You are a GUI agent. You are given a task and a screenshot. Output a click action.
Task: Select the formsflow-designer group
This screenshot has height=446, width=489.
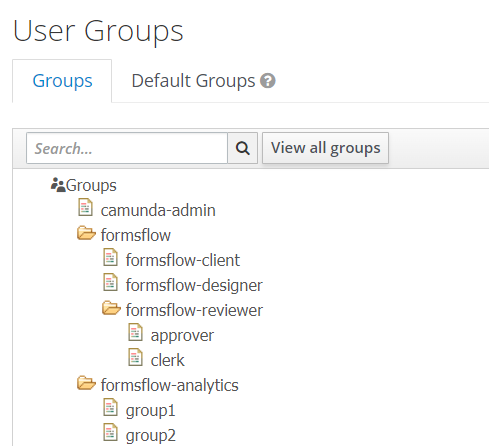coord(194,285)
